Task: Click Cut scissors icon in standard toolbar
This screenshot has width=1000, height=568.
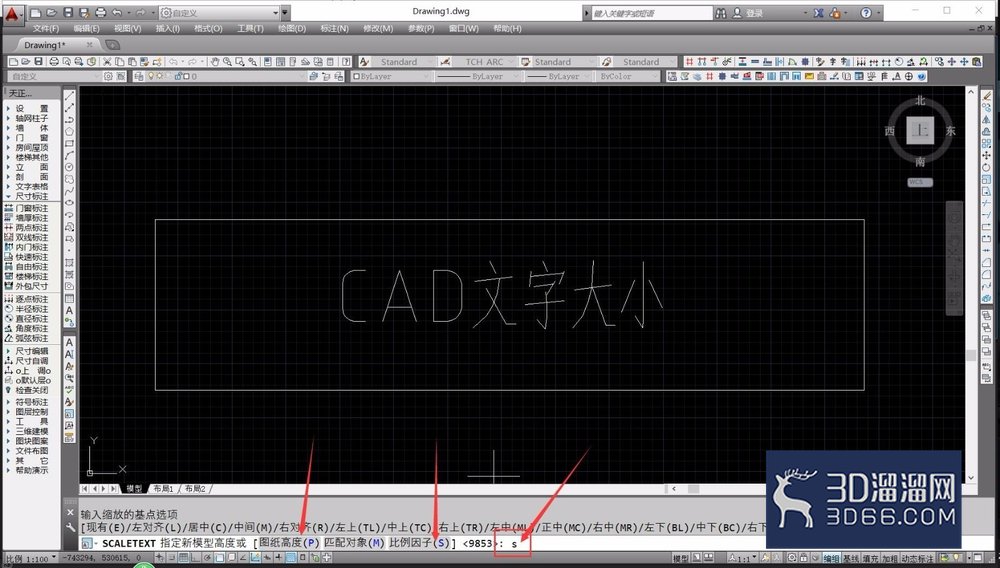Action: pyautogui.click(x=107, y=62)
